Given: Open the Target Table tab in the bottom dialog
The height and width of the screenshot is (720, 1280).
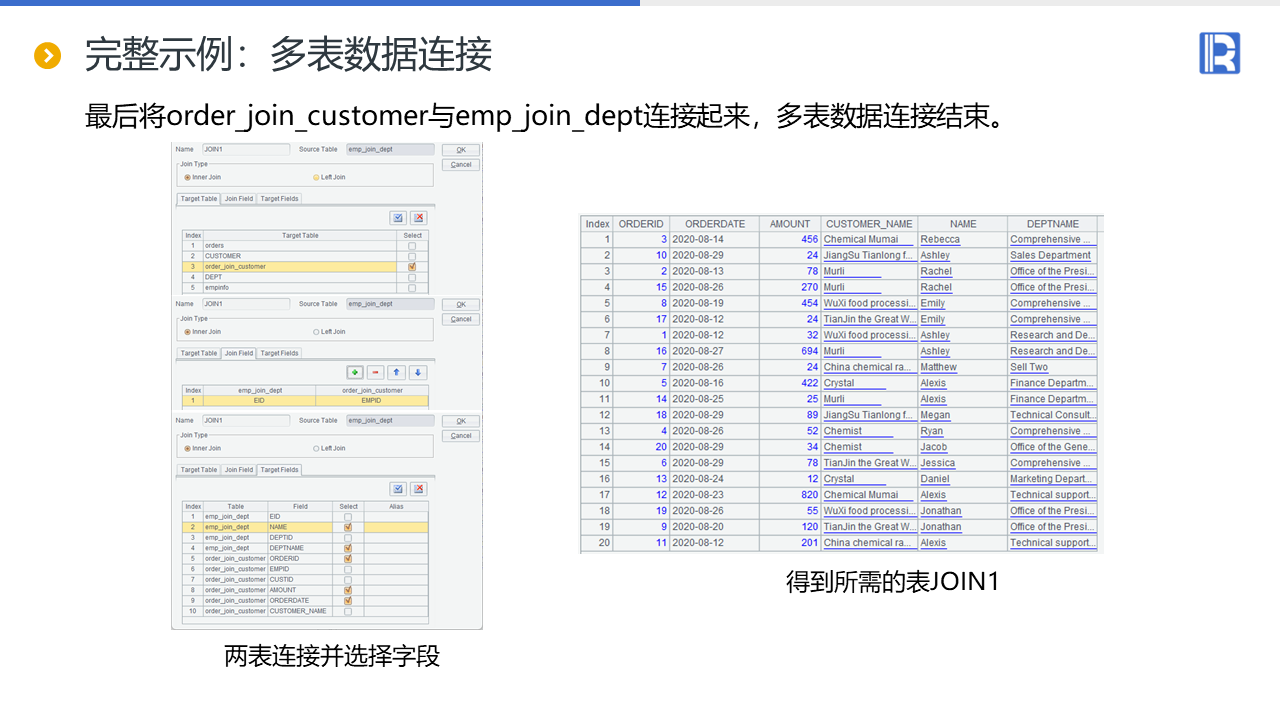Looking at the screenshot, I should [198, 470].
